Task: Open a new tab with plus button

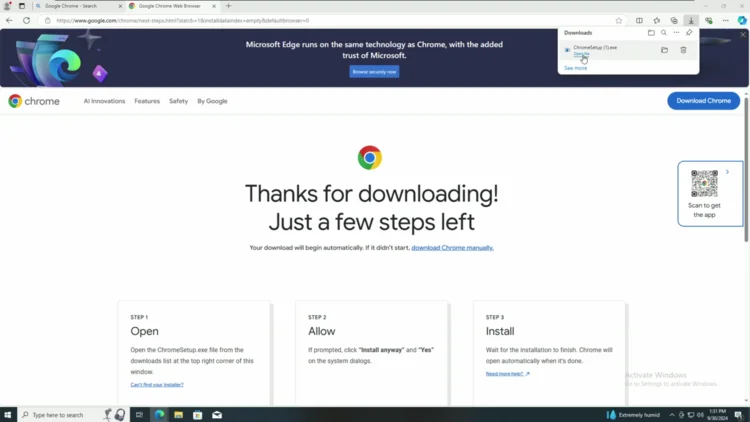Action: click(x=229, y=6)
